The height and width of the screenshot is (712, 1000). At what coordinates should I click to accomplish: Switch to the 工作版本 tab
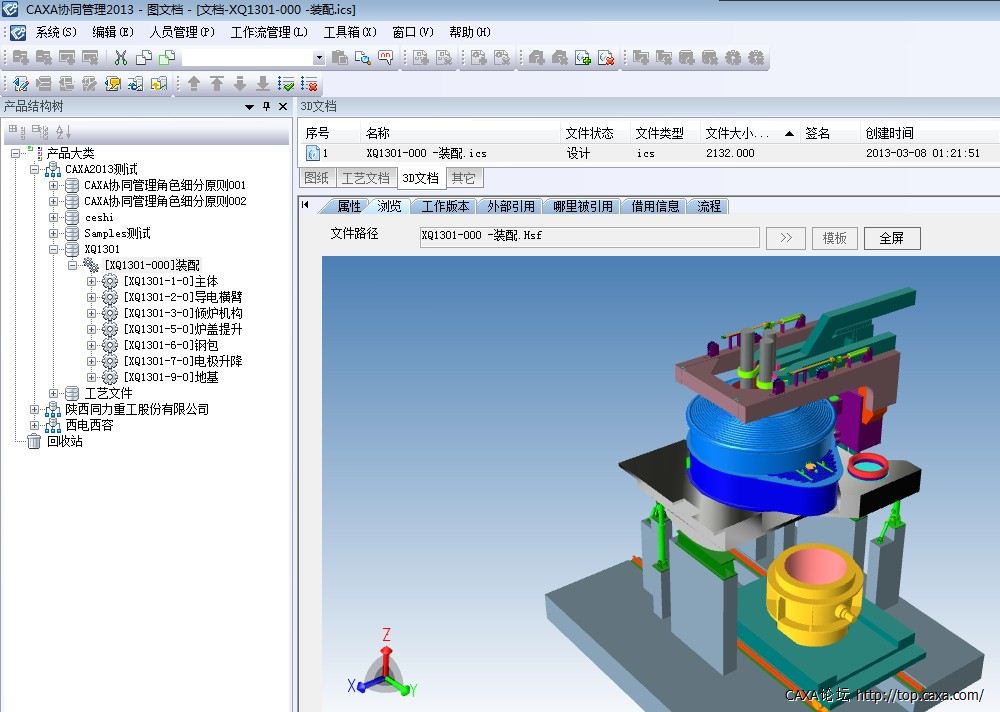coord(444,206)
